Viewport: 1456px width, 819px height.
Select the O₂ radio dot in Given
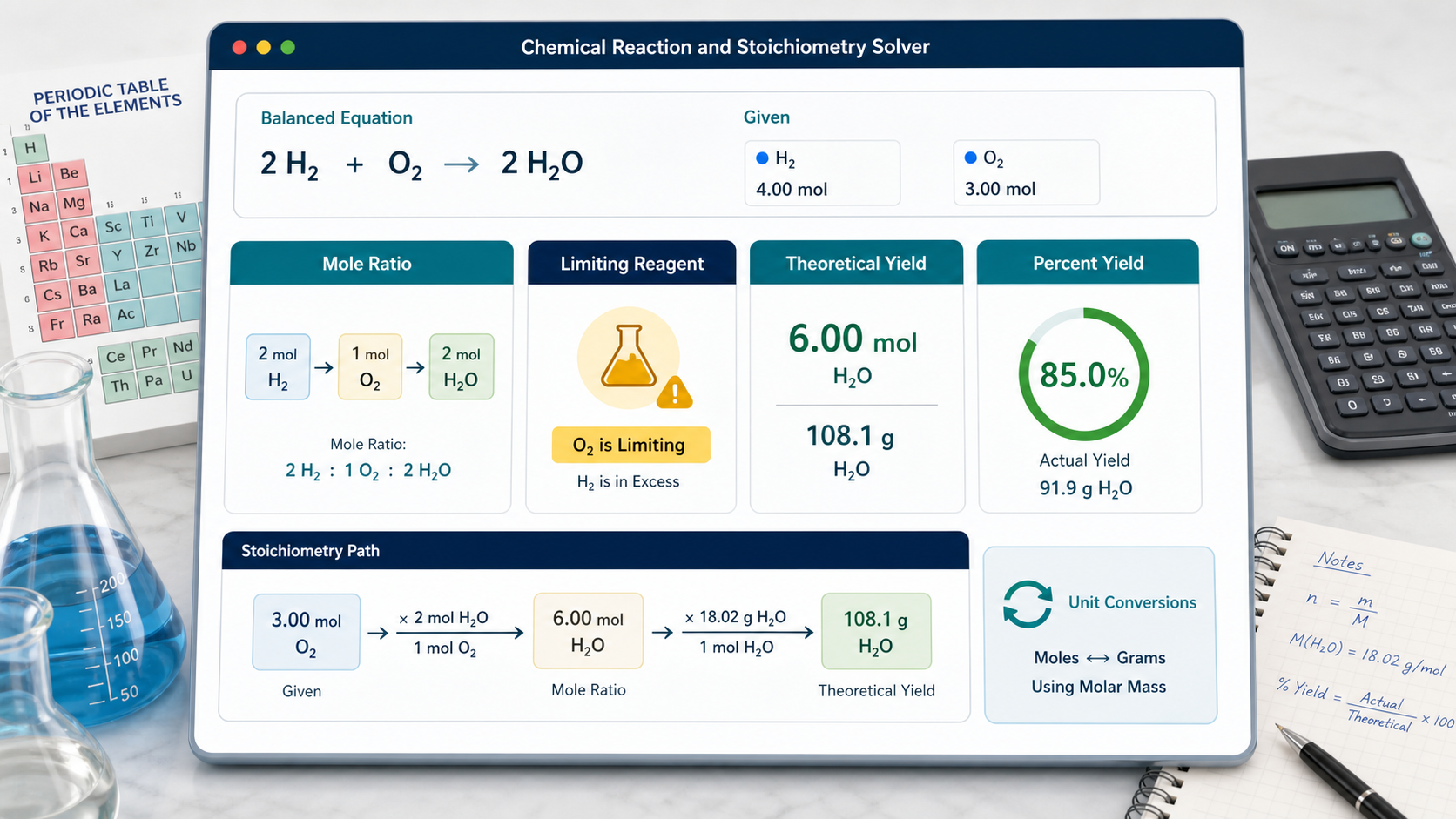coord(971,158)
